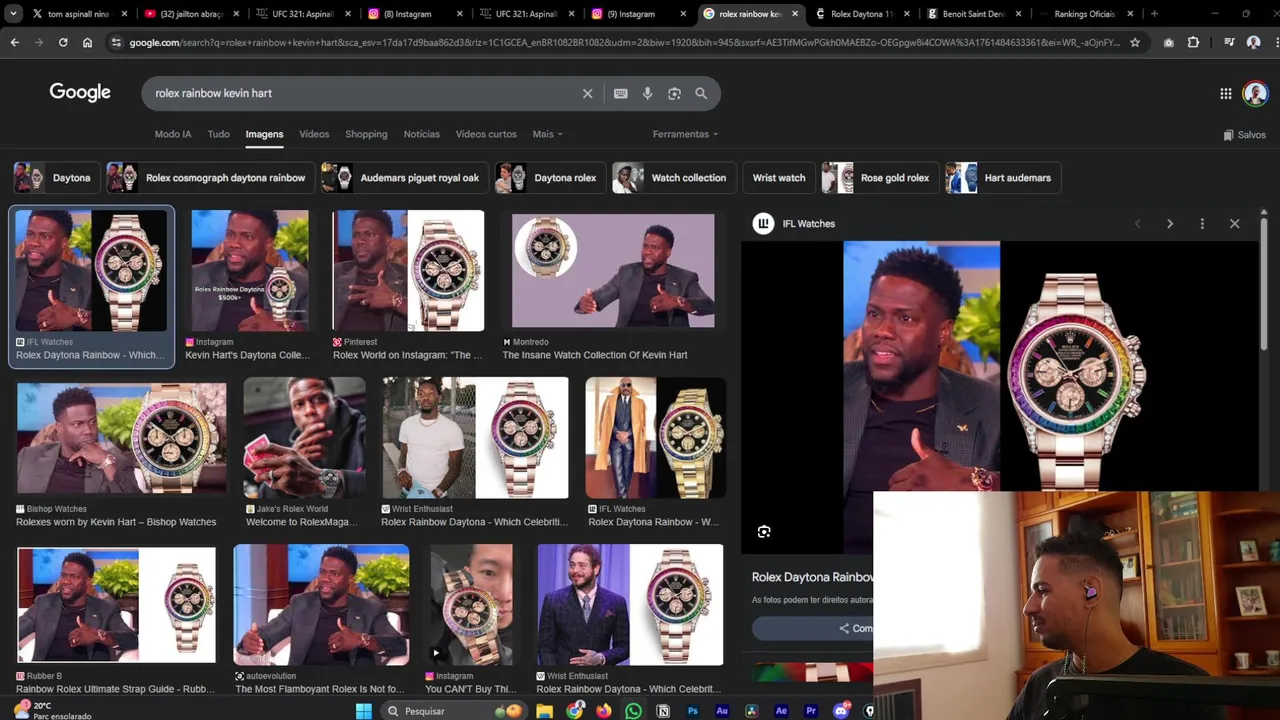Screen dimensions: 1280x720
Task: Switch to the Tudo results tab
Action: 218,134
